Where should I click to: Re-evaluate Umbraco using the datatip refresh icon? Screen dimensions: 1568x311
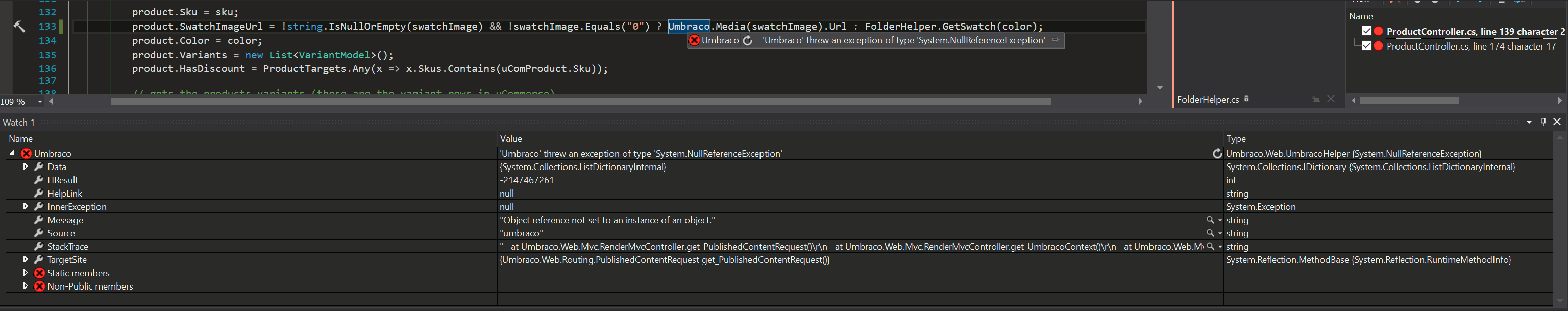[747, 40]
